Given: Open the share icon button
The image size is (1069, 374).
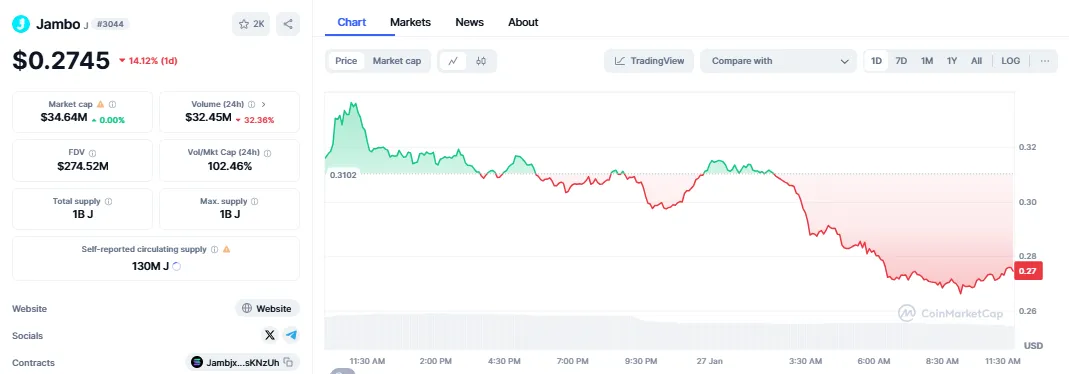Looking at the screenshot, I should (288, 24).
